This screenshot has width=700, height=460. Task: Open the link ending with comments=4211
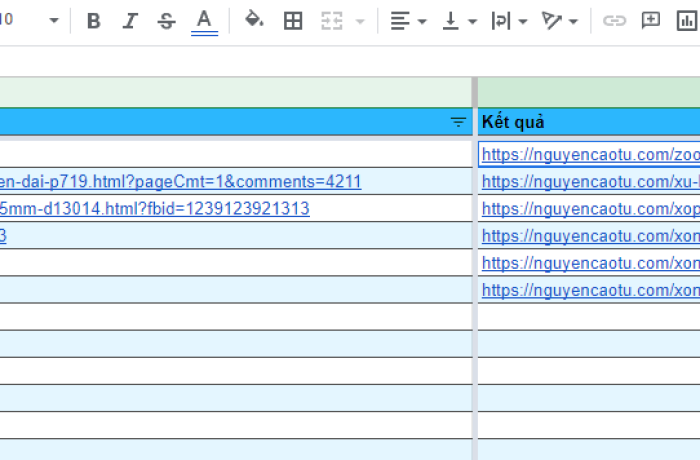(x=180, y=182)
